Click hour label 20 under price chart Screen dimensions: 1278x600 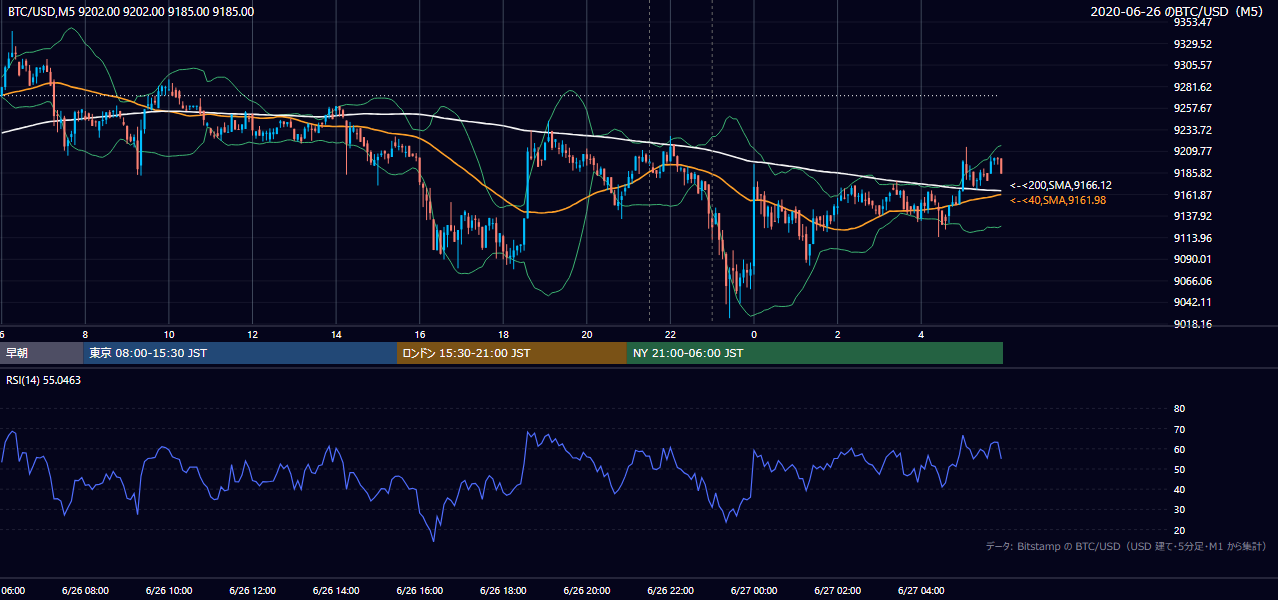point(587,334)
